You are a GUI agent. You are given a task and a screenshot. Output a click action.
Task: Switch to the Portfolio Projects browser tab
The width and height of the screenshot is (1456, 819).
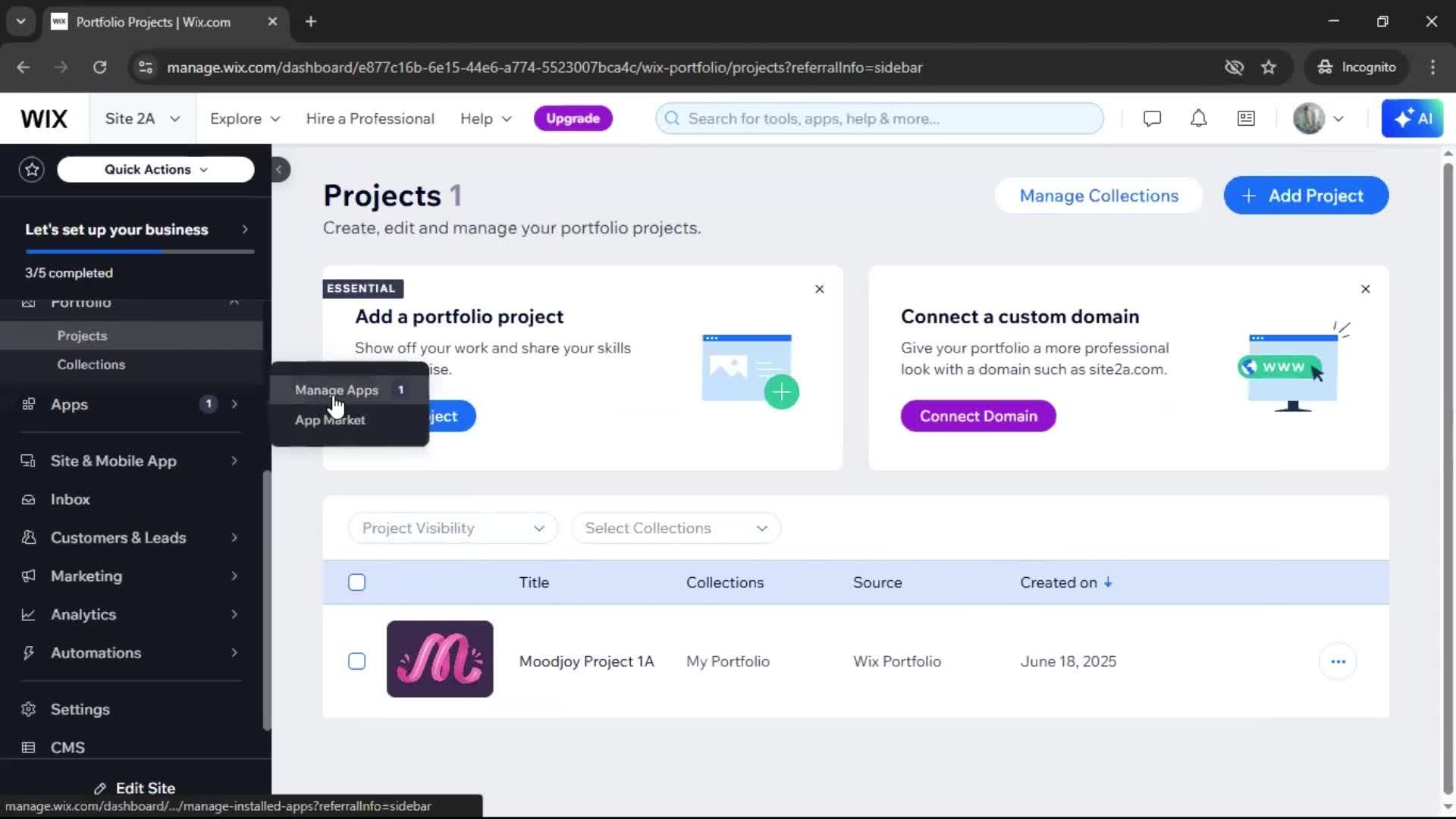point(165,22)
